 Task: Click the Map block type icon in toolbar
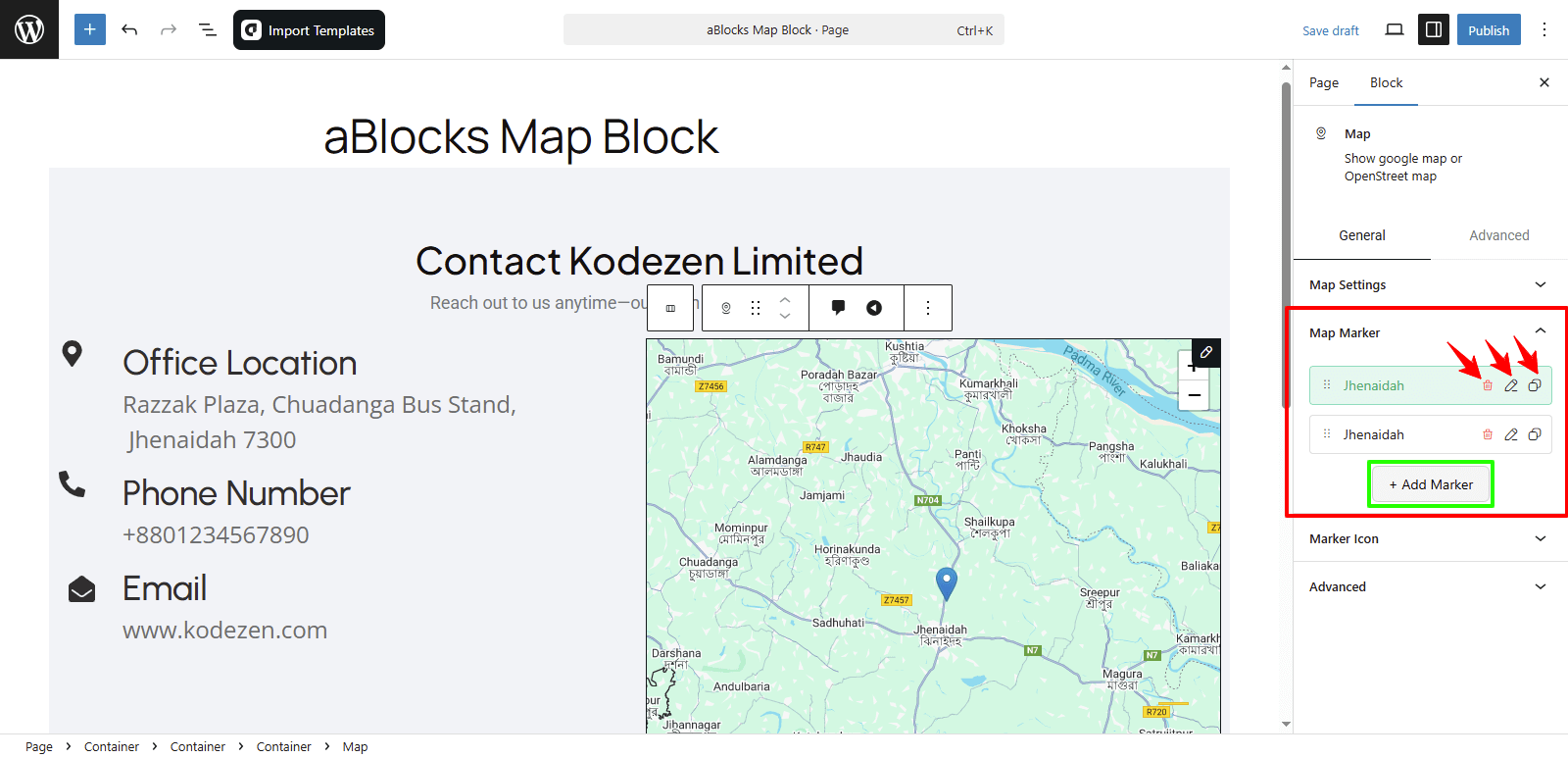coord(726,308)
